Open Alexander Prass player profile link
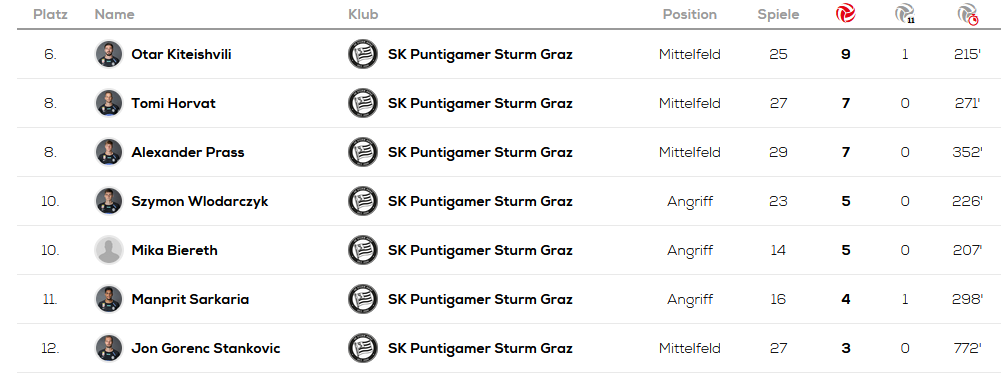1008x381 pixels. click(x=188, y=152)
